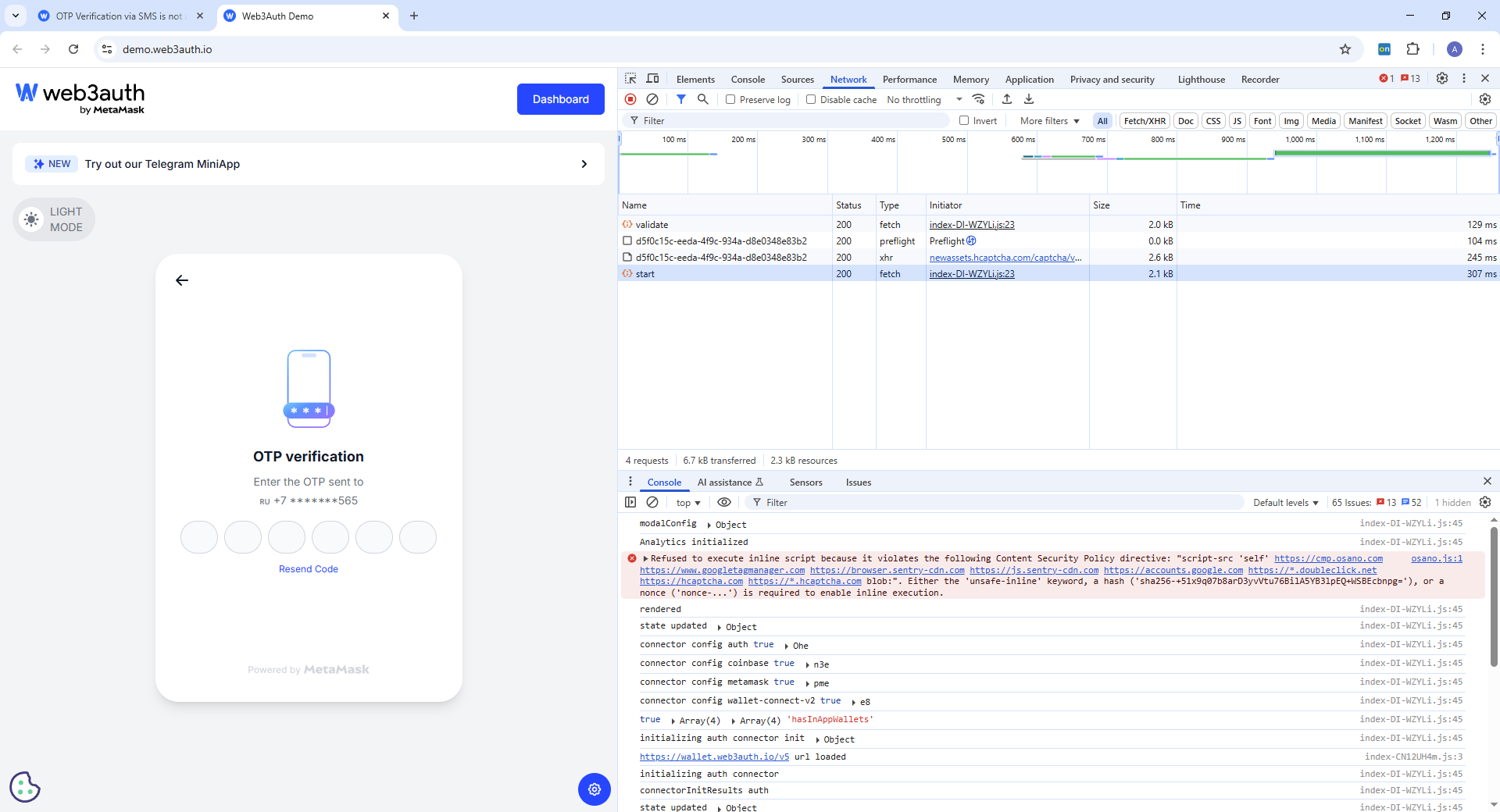Toggle the network filter funnel icon
Image resolution: width=1500 pixels, height=812 pixels.
tap(681, 99)
